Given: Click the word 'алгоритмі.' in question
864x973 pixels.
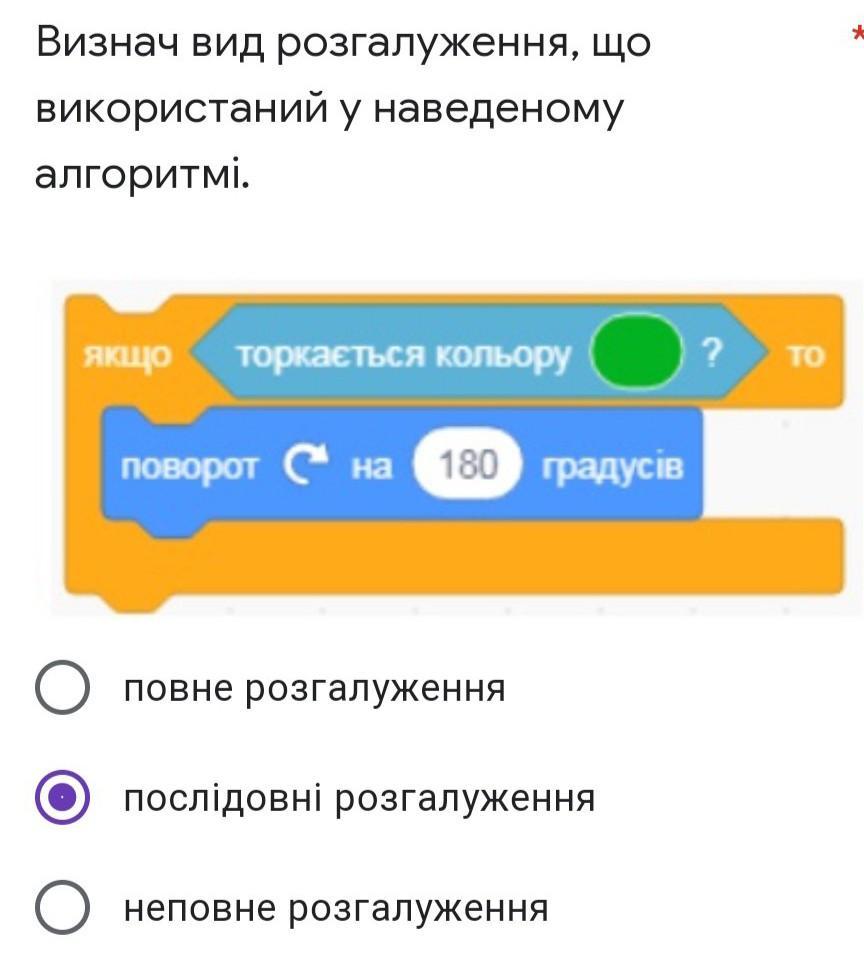Looking at the screenshot, I should pyautogui.click(x=142, y=174).
